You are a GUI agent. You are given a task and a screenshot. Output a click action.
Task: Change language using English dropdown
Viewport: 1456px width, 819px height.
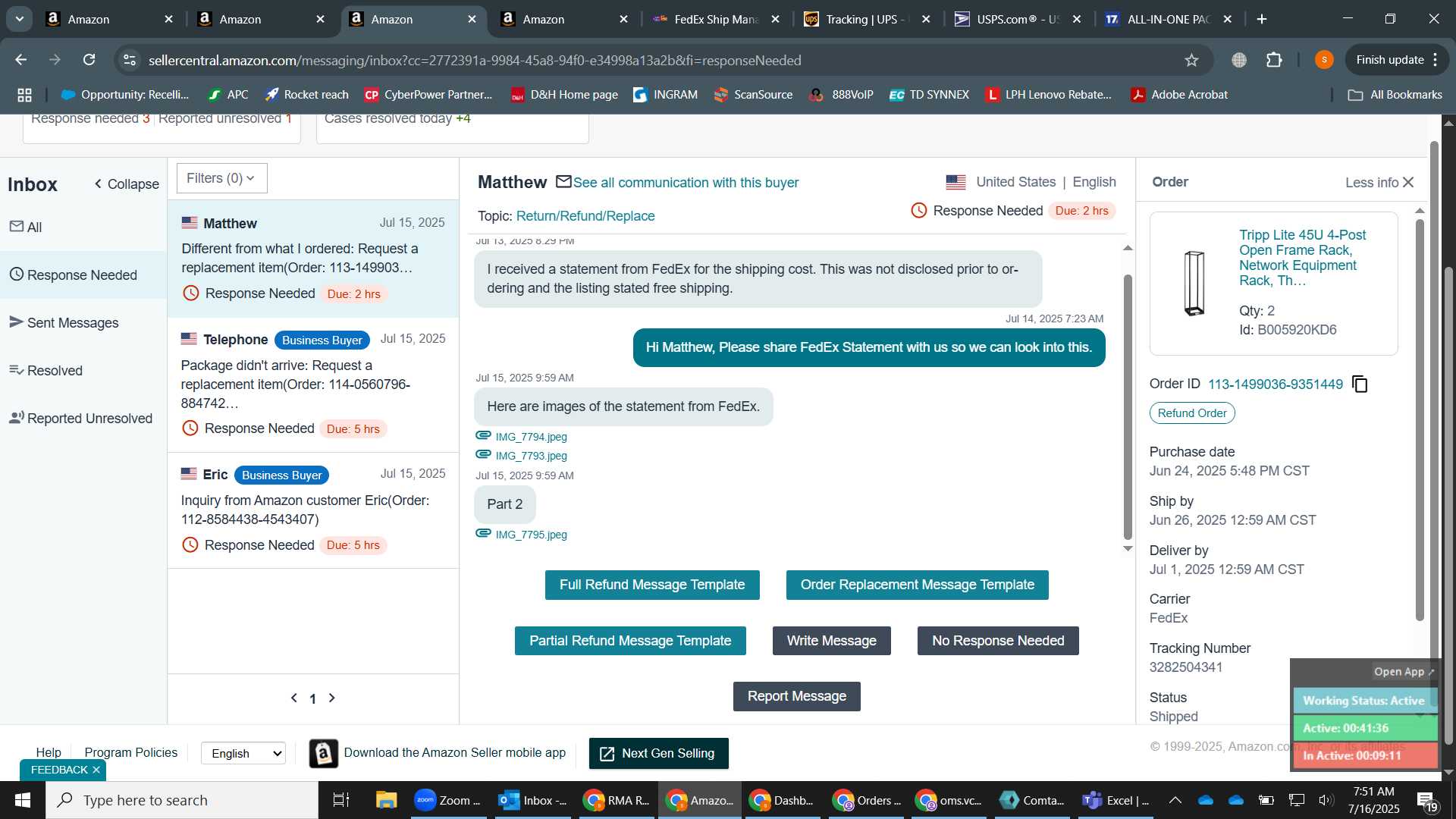pyautogui.click(x=243, y=753)
